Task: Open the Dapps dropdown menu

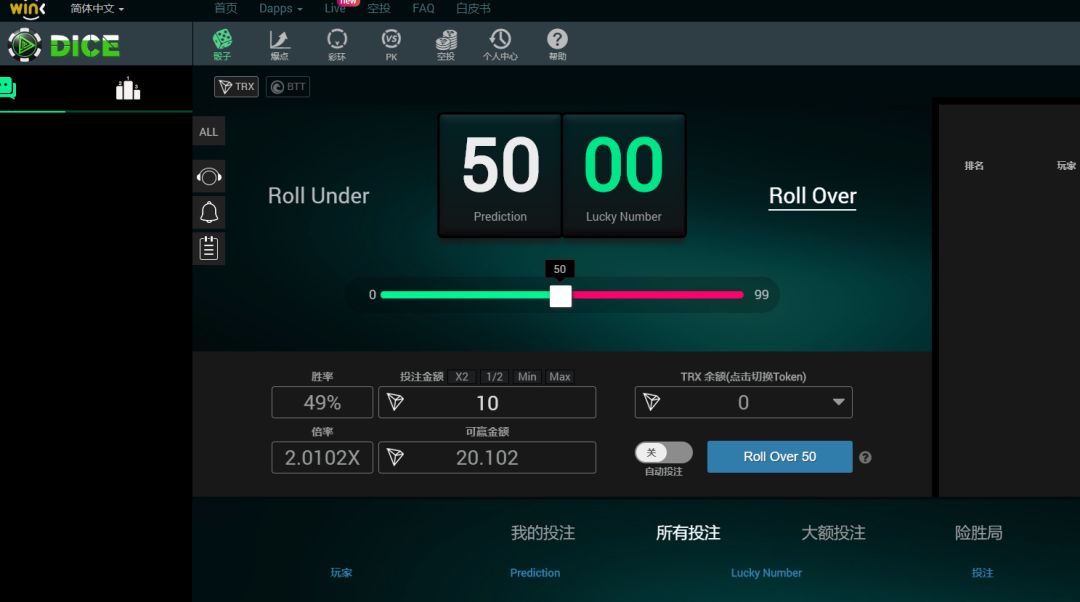Action: [280, 8]
